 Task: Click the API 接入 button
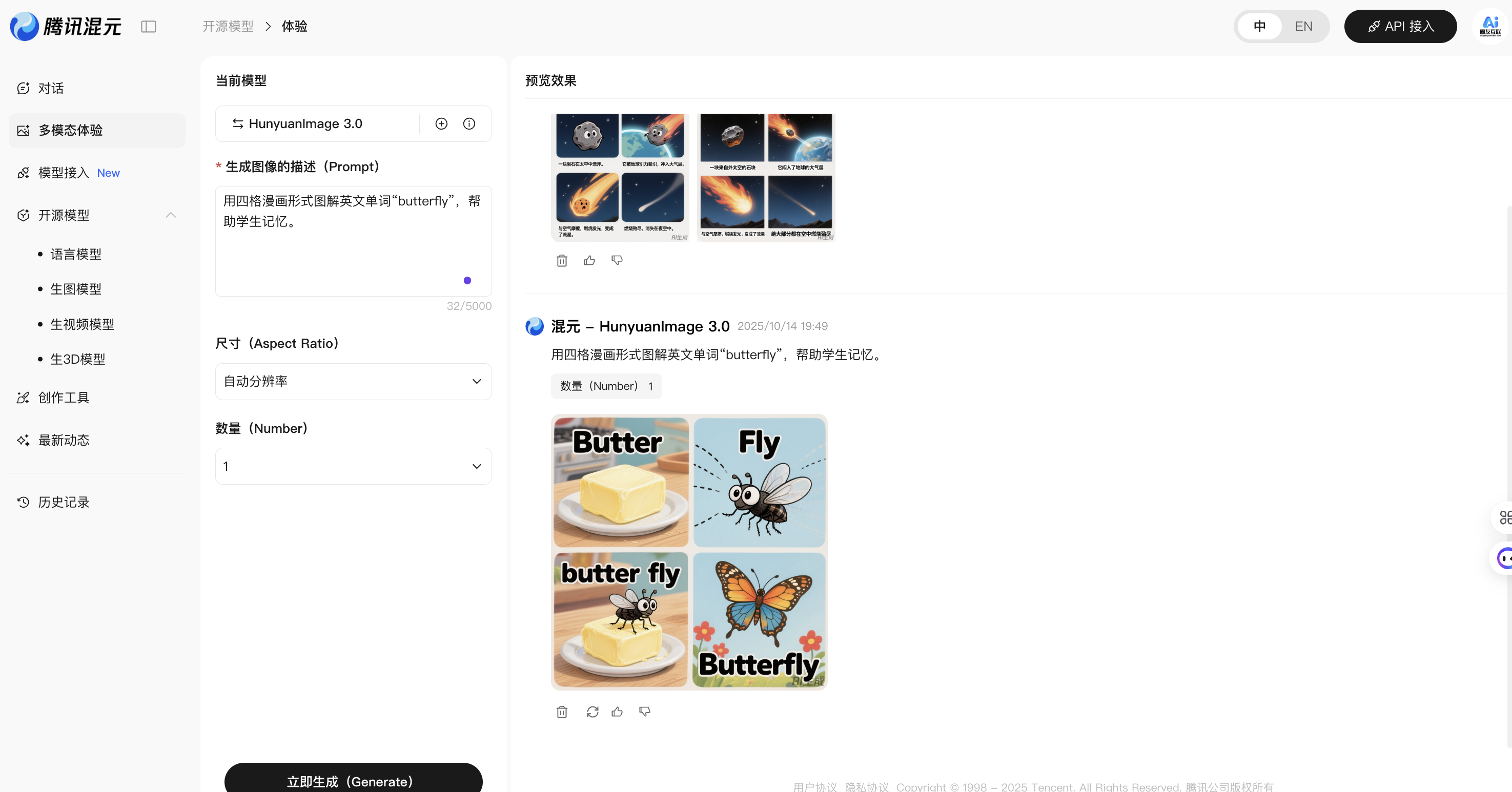(1400, 27)
